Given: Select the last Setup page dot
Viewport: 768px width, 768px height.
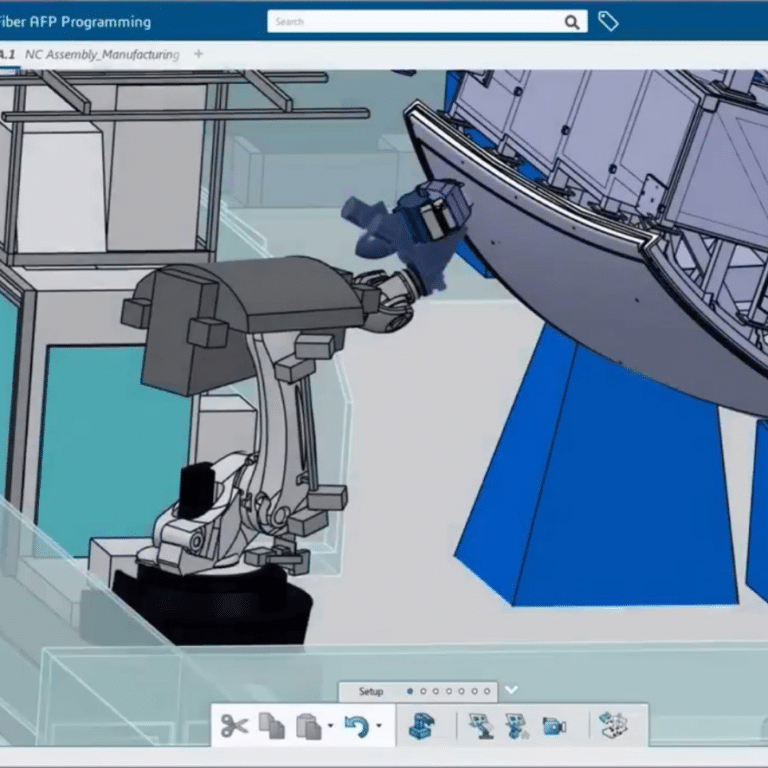Looking at the screenshot, I should pyautogui.click(x=487, y=691).
